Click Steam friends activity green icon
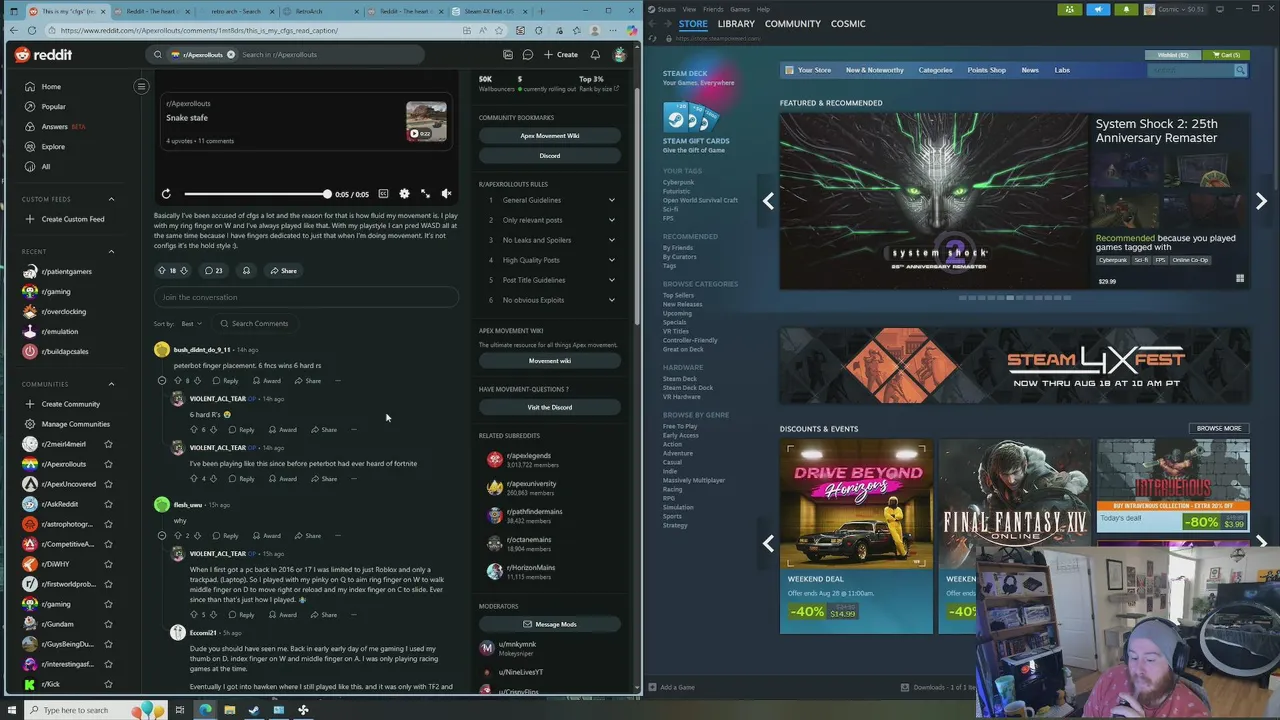This screenshot has height=720, width=1280. click(1070, 9)
